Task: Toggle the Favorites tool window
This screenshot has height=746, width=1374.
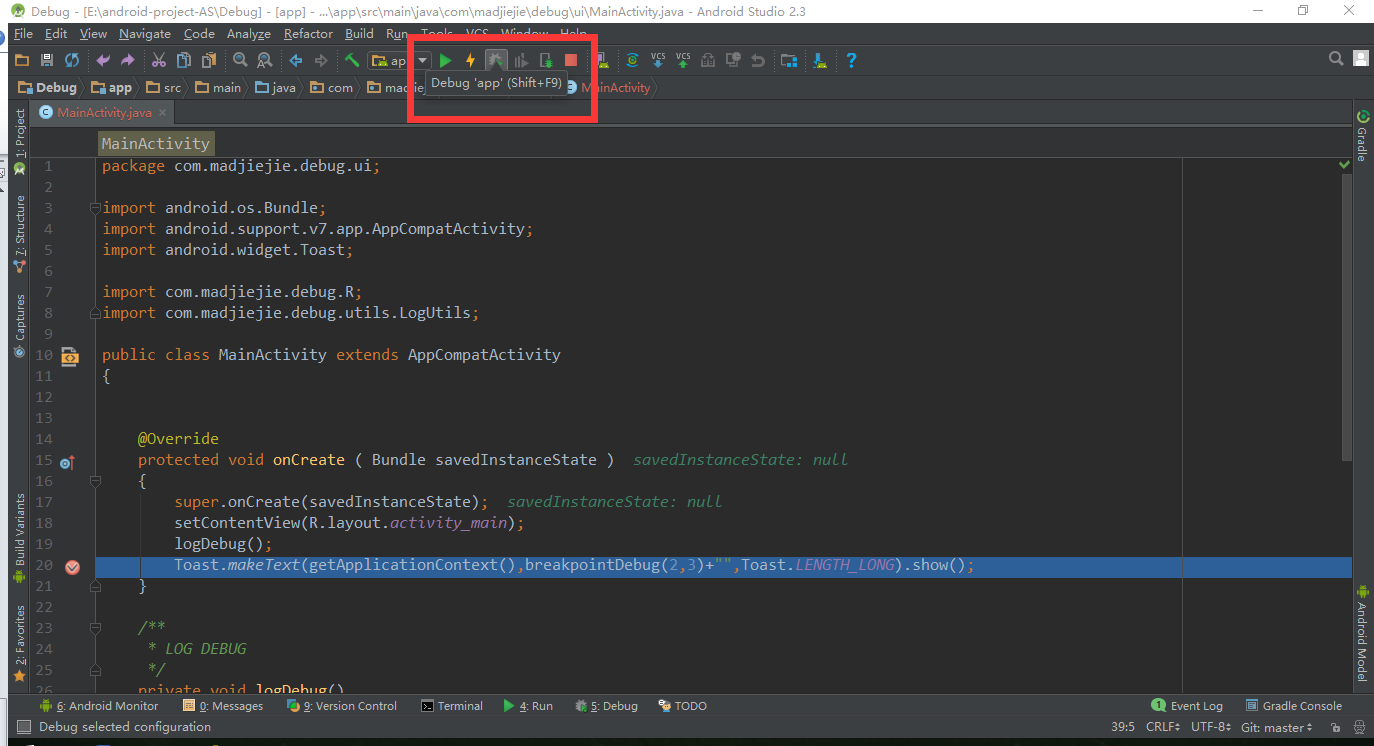Action: tap(19, 643)
